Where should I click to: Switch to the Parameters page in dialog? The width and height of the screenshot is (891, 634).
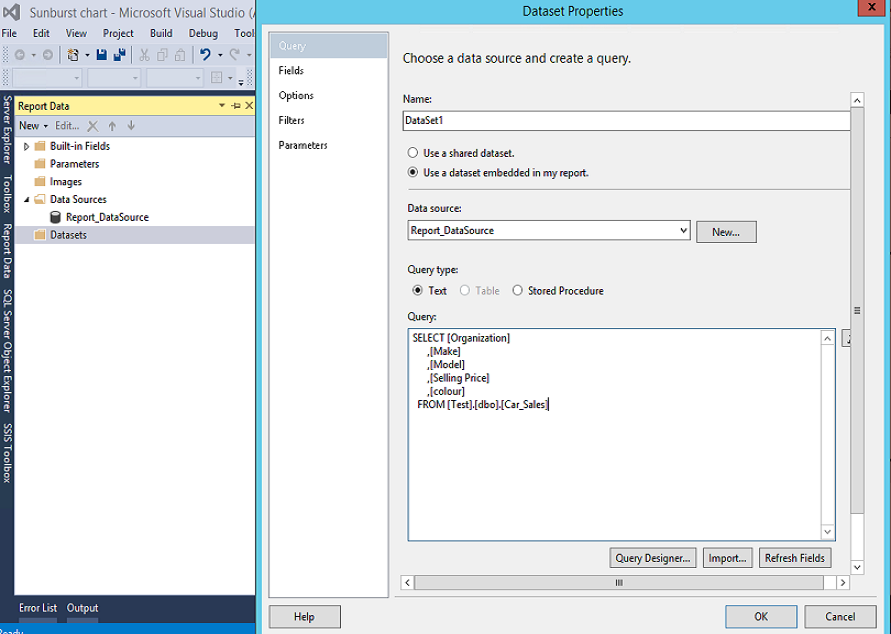(329, 145)
